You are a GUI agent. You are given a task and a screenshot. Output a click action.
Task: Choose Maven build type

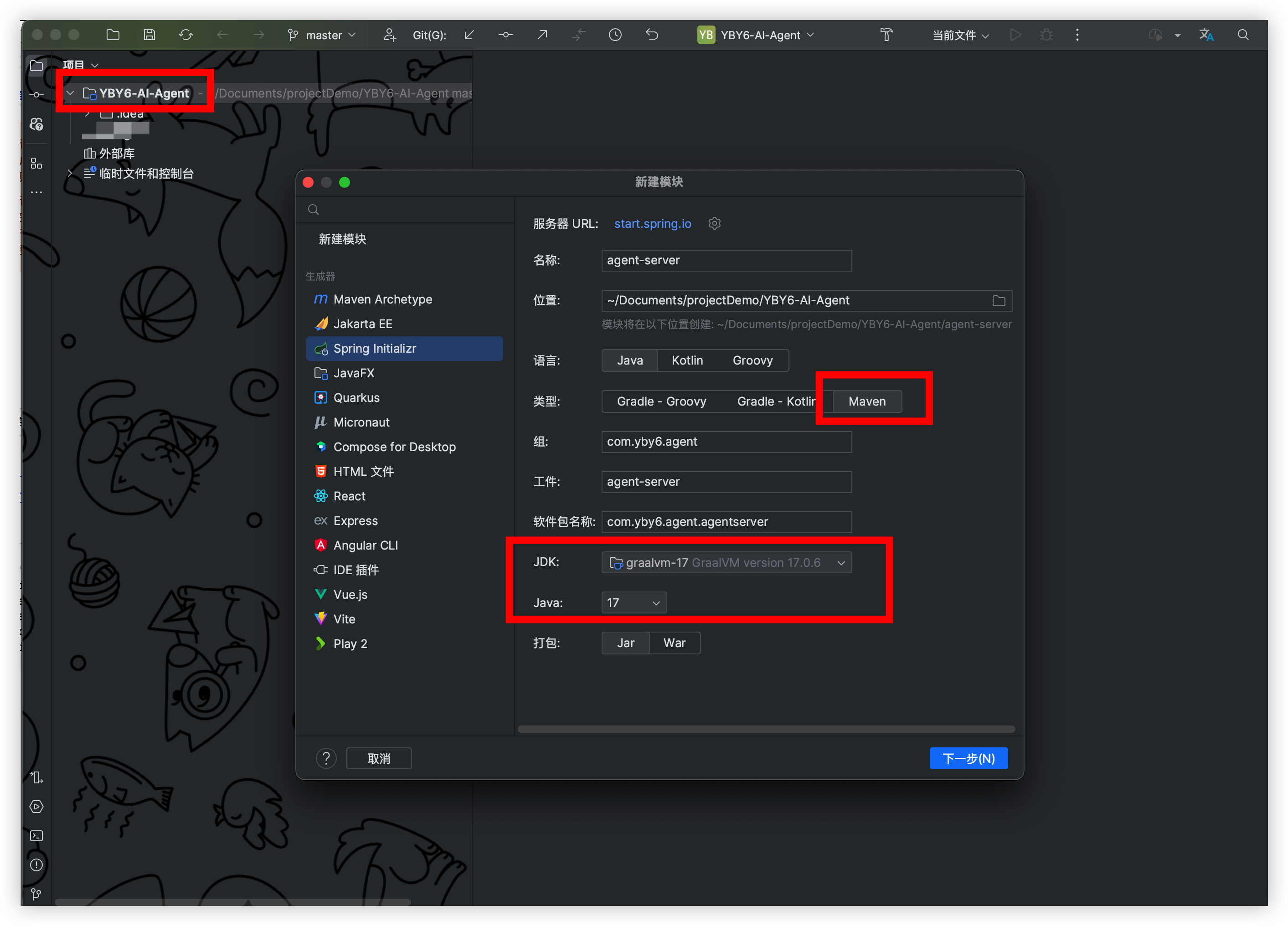pos(866,401)
